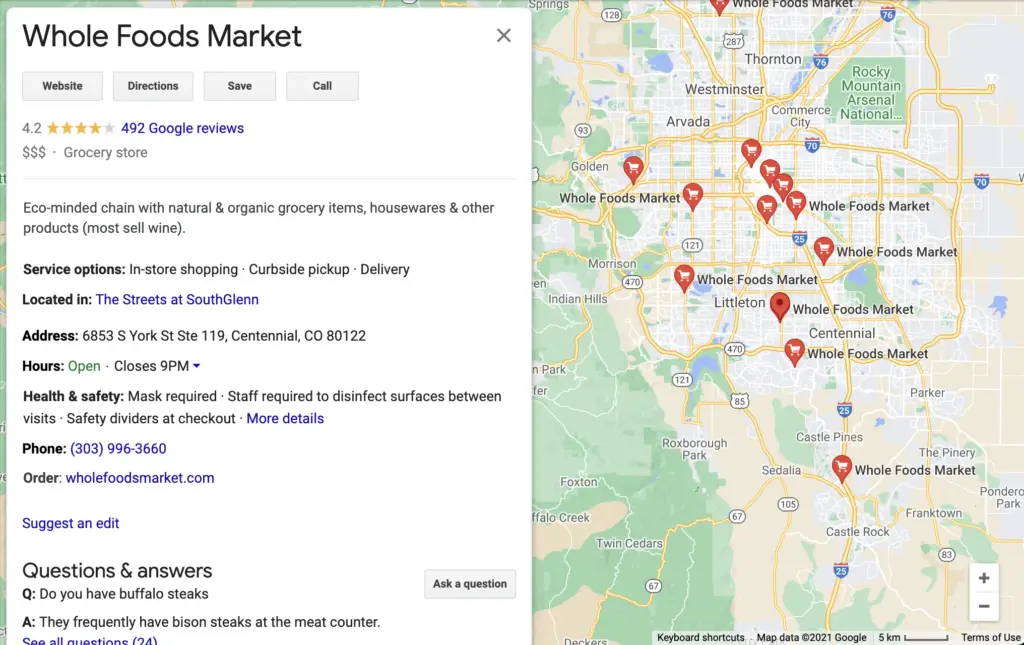Close the Whole Foods Market info panel

504,35
